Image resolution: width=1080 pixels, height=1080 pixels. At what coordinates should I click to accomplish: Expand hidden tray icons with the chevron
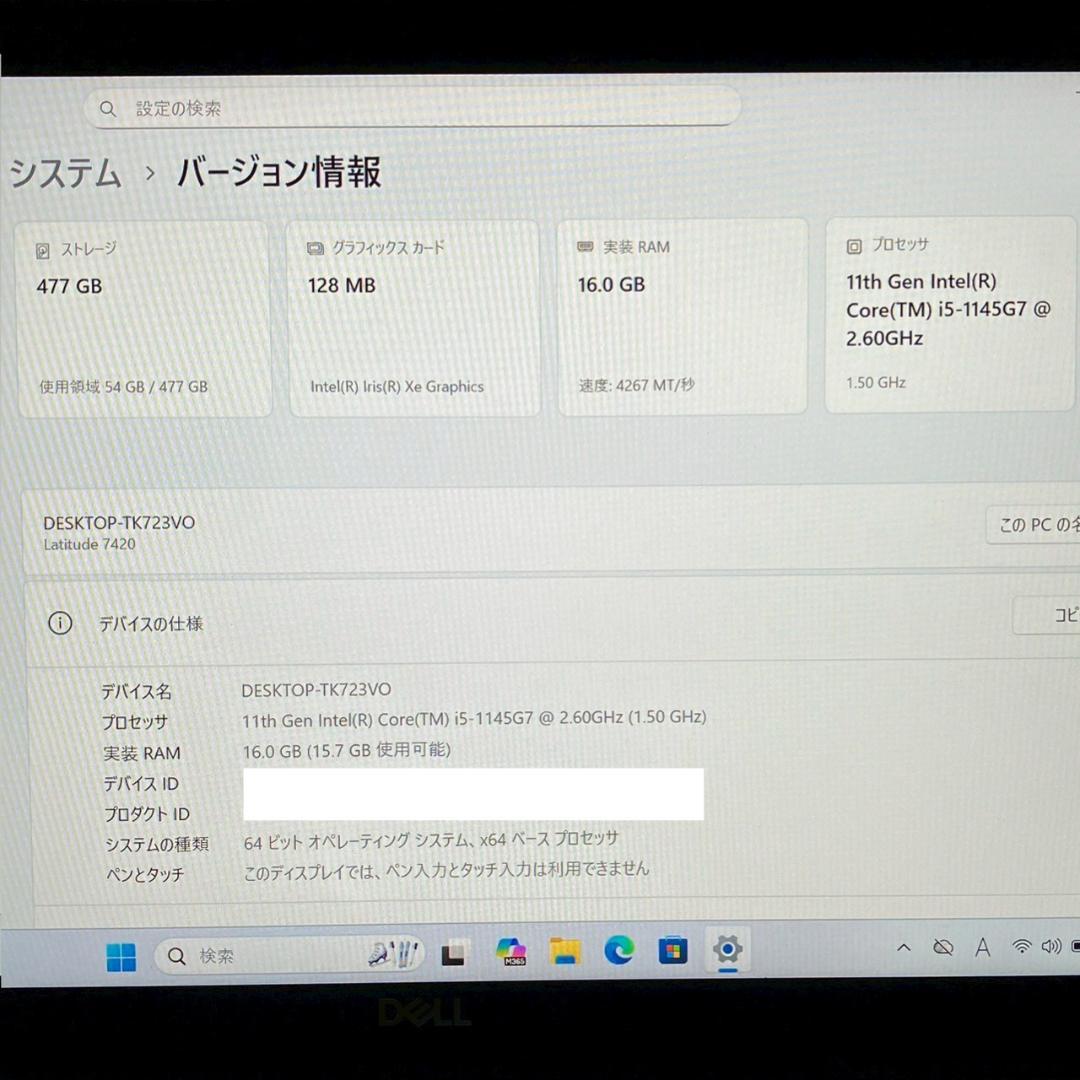pyautogui.click(x=903, y=947)
